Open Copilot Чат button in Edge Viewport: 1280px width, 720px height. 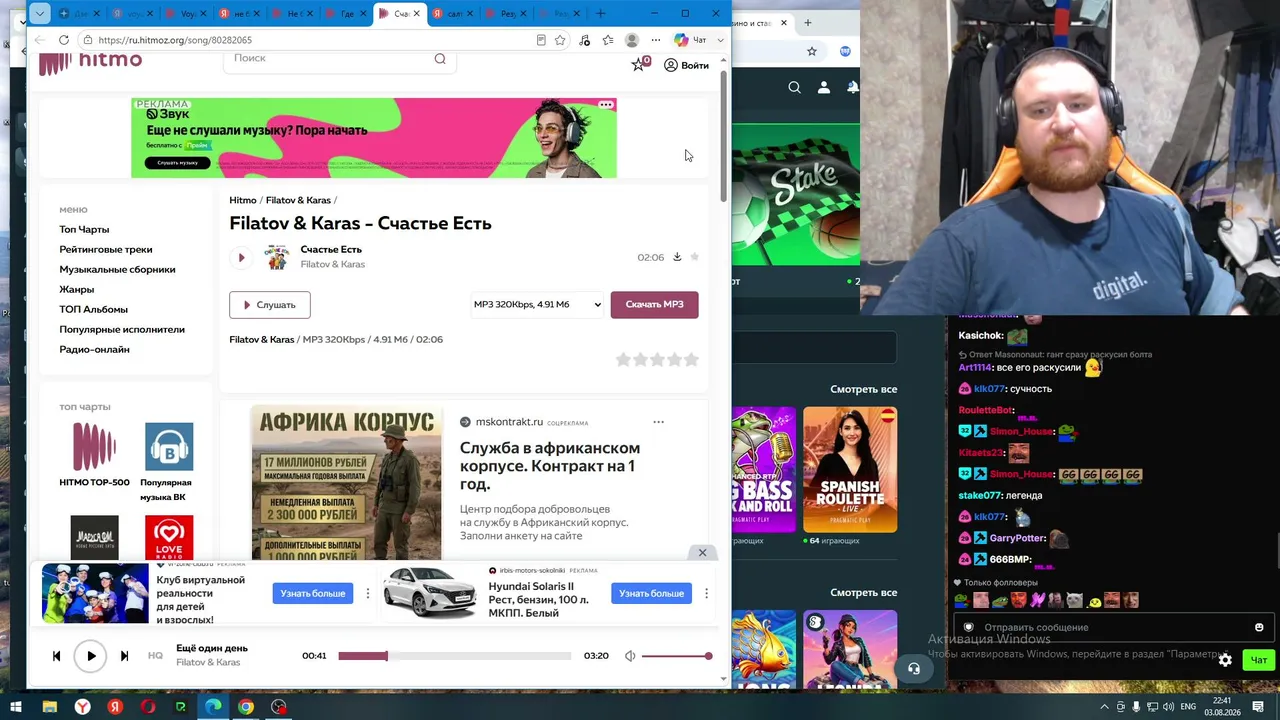690,40
